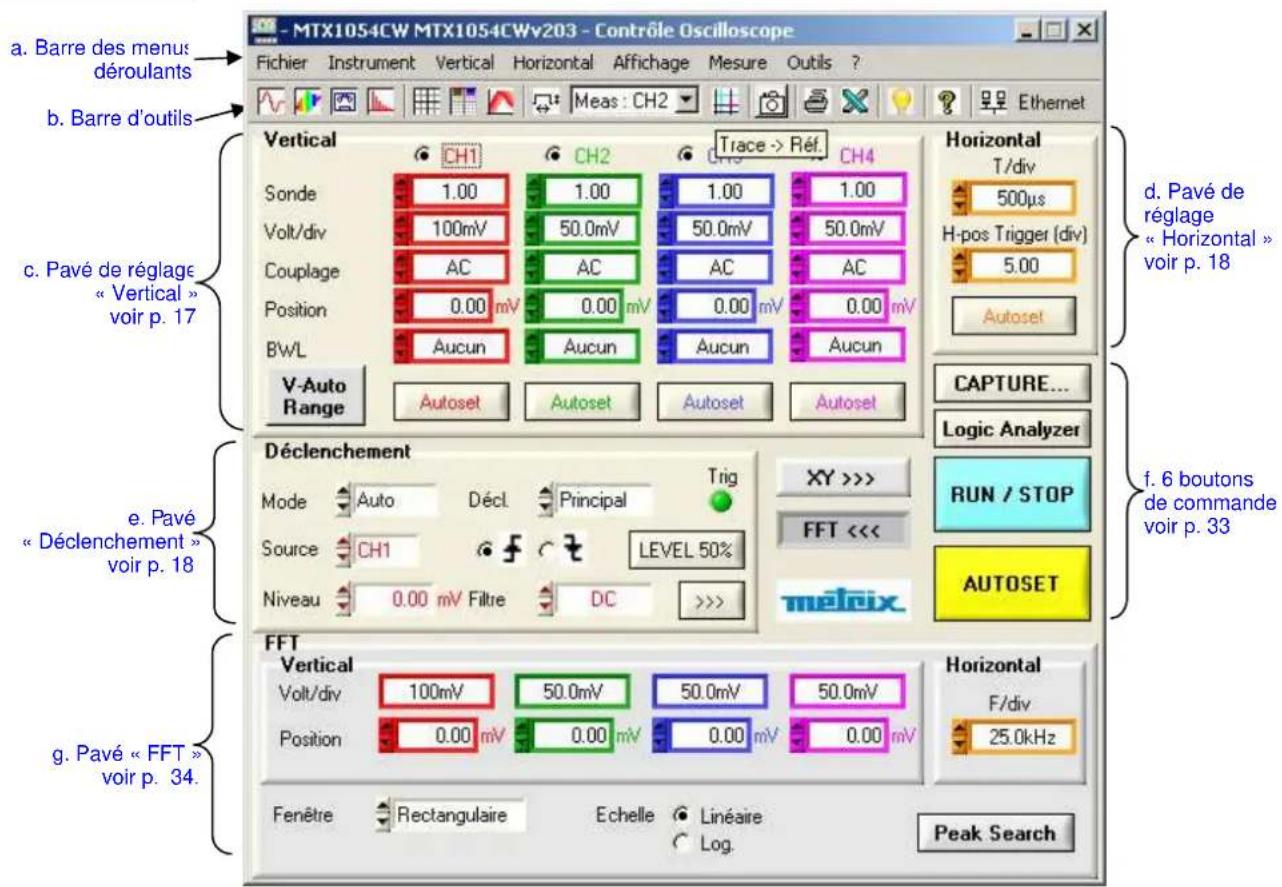Select the falling edge trigger radio button
This screenshot has width=1282, height=887.
click(x=548, y=548)
